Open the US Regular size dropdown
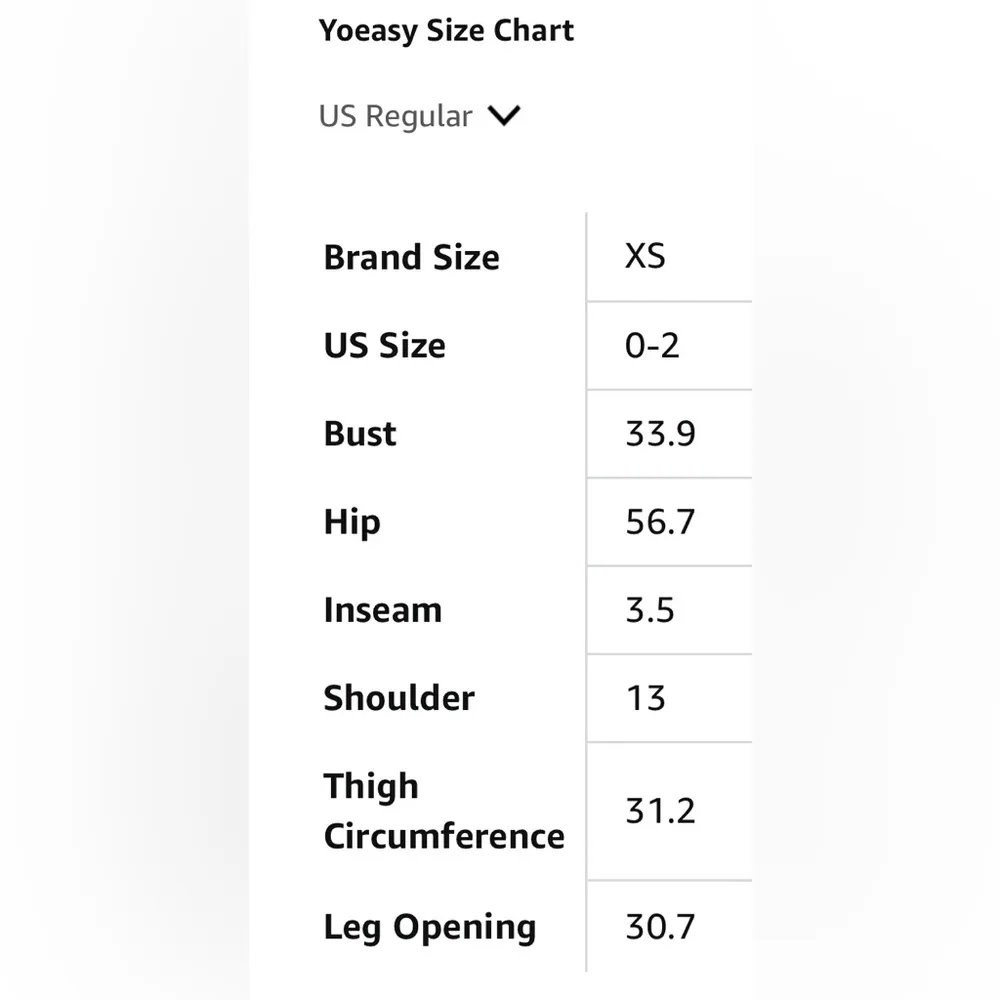The image size is (1000, 1000). tap(396, 116)
